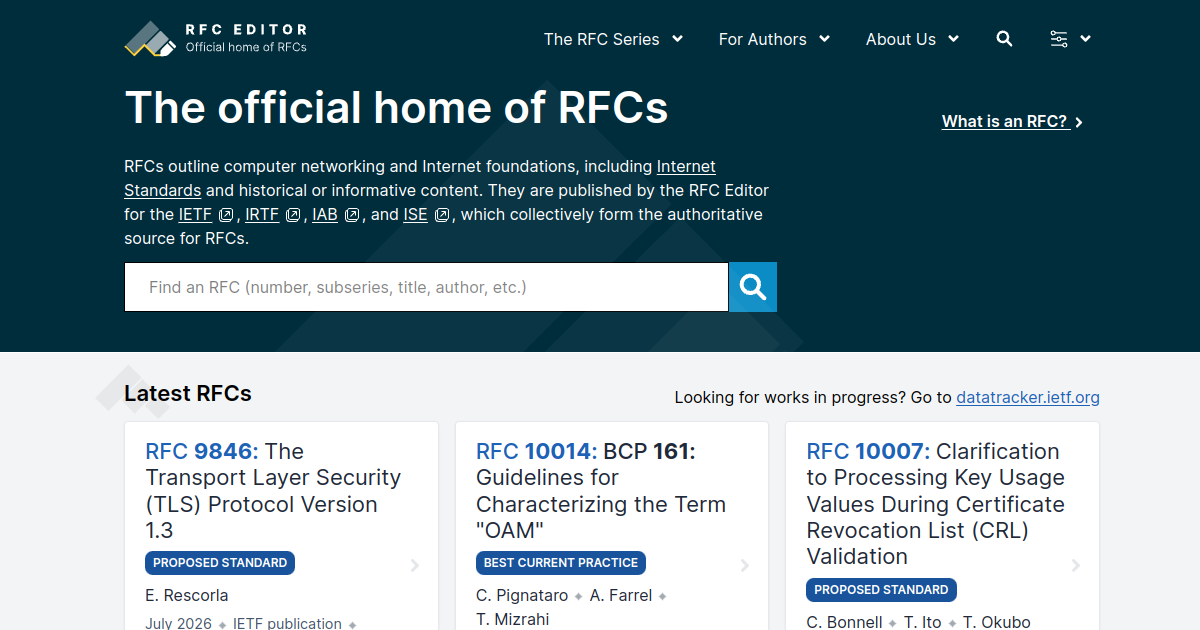Screen dimensions: 1200x630
Task: Open the IRTF link
Action: point(262,214)
